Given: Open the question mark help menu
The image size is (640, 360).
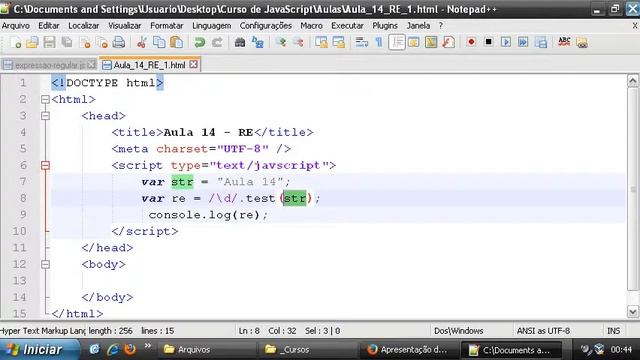Looking at the screenshot, I should [441, 26].
